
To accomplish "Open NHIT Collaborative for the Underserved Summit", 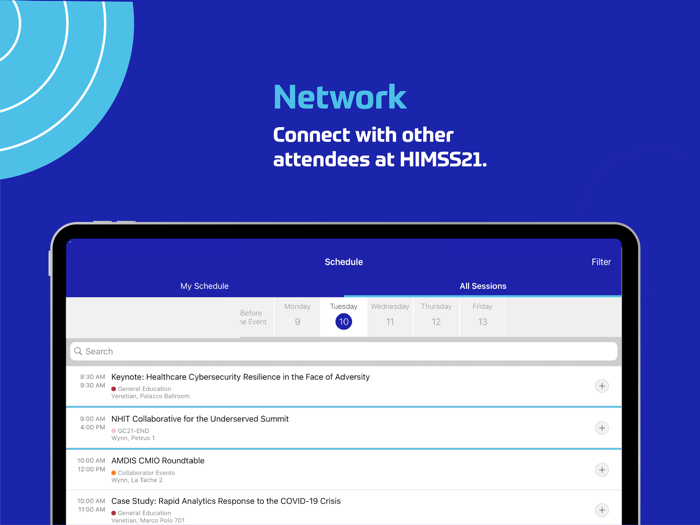I will 344,428.
